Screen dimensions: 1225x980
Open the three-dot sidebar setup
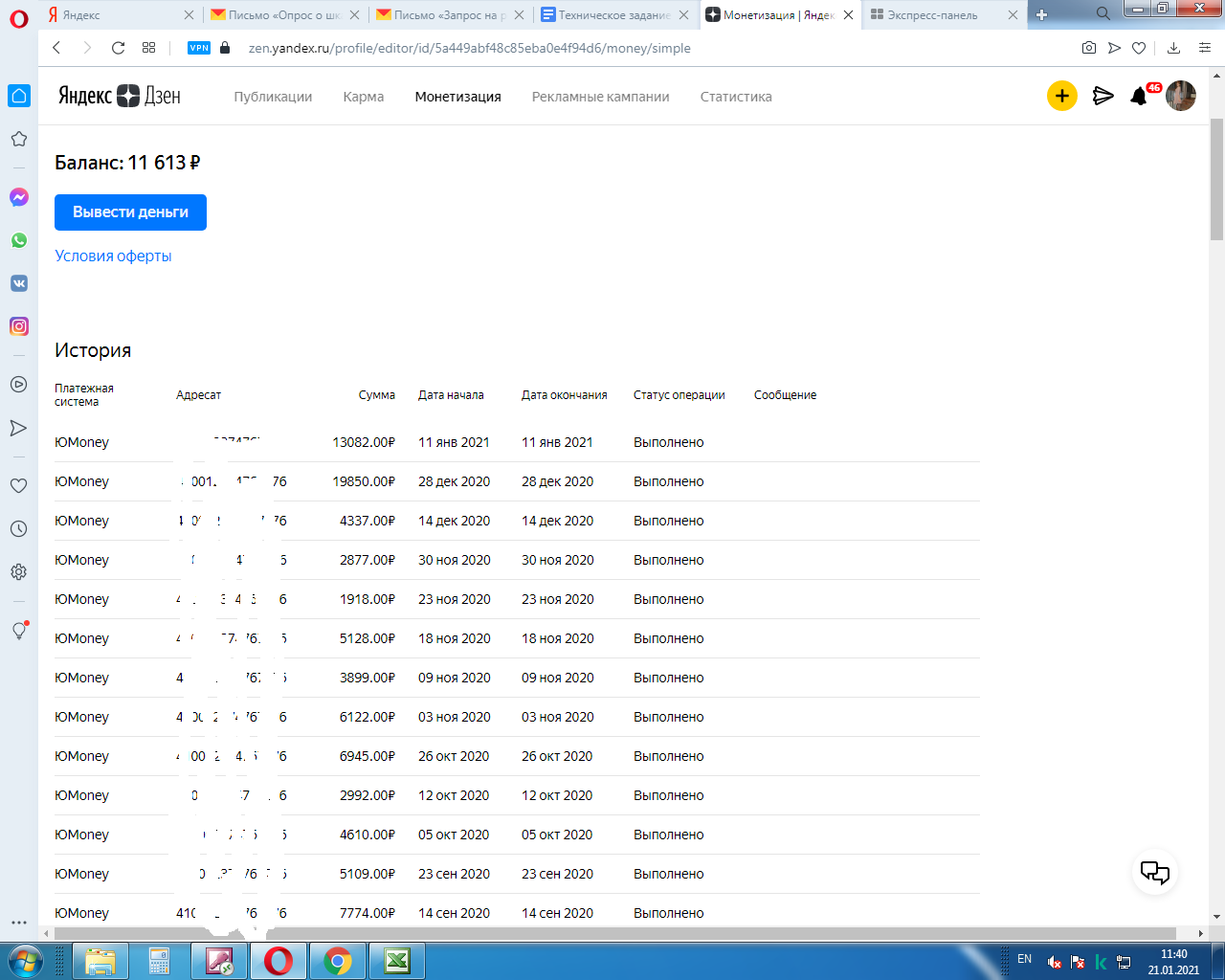(x=19, y=923)
